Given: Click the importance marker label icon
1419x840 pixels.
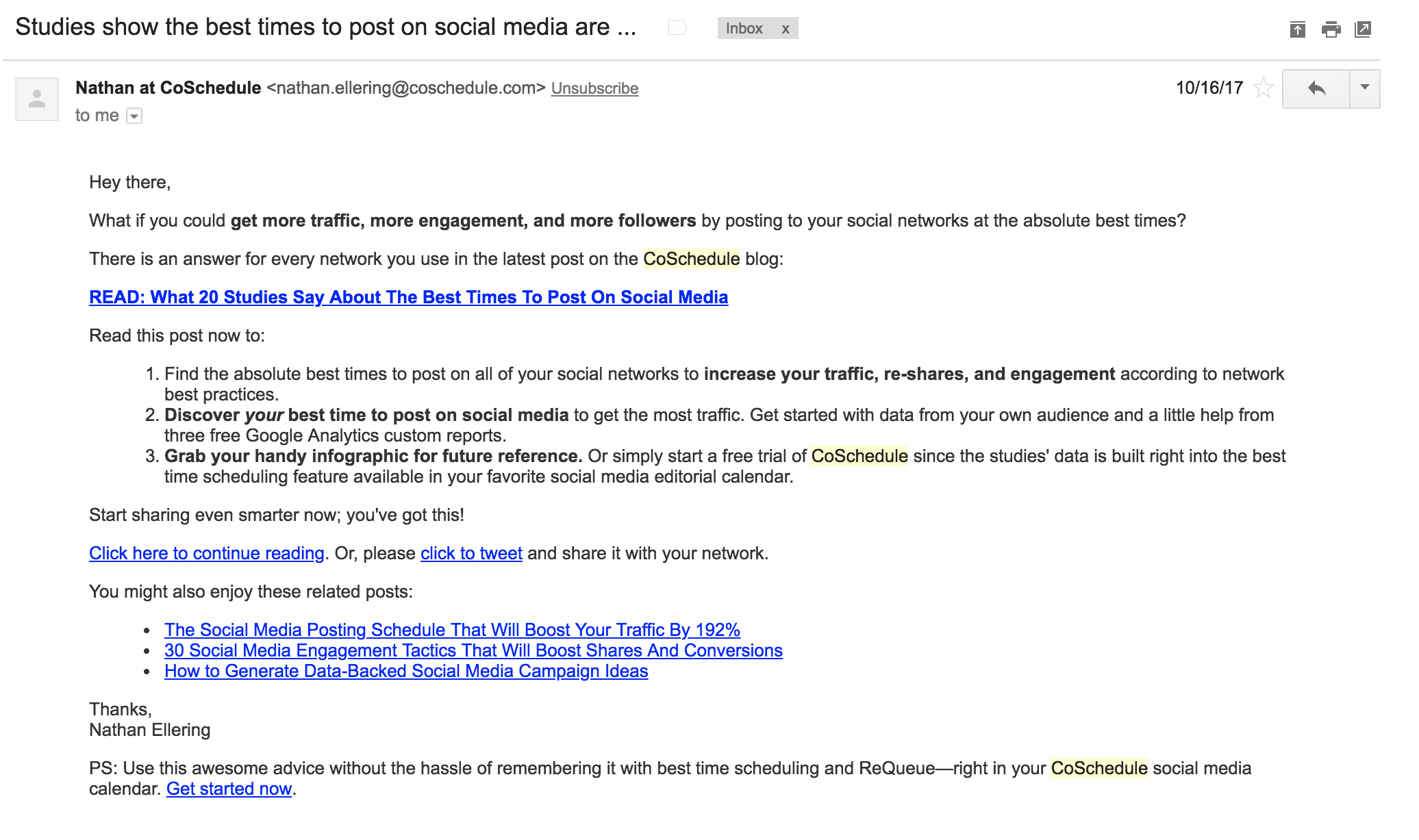Looking at the screenshot, I should (x=677, y=27).
